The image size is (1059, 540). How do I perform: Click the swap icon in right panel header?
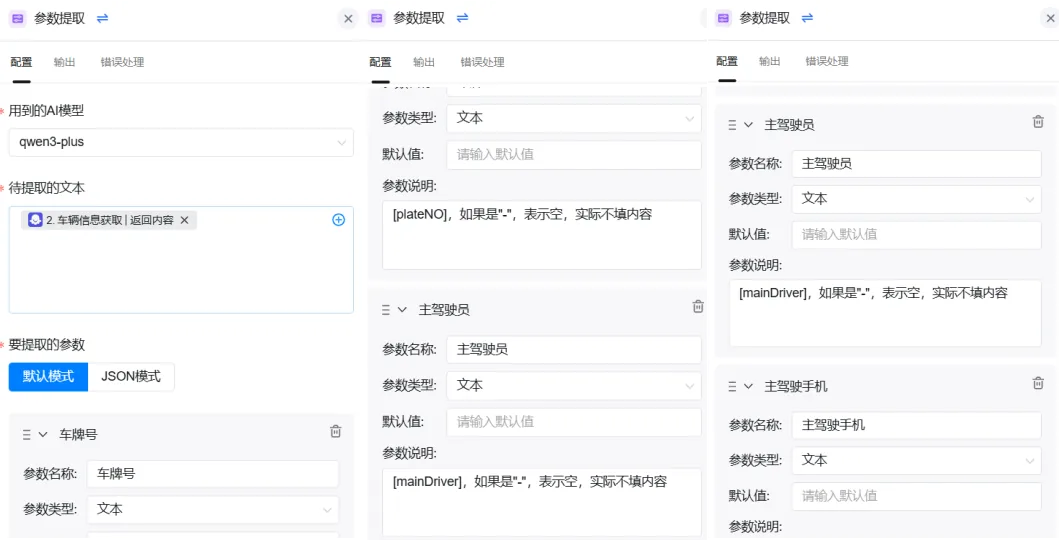tap(807, 18)
